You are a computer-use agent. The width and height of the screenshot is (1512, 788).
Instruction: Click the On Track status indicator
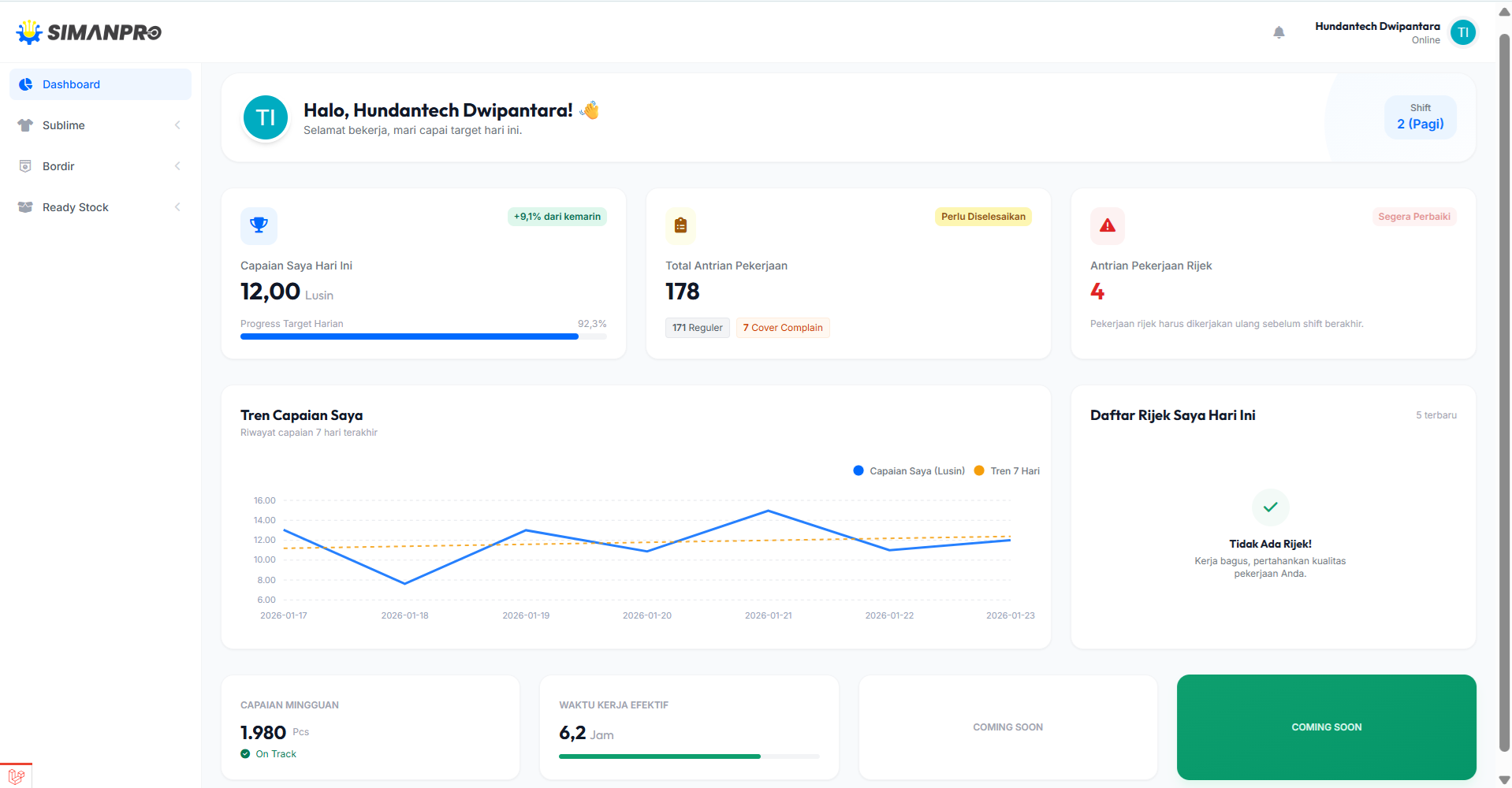click(x=268, y=753)
